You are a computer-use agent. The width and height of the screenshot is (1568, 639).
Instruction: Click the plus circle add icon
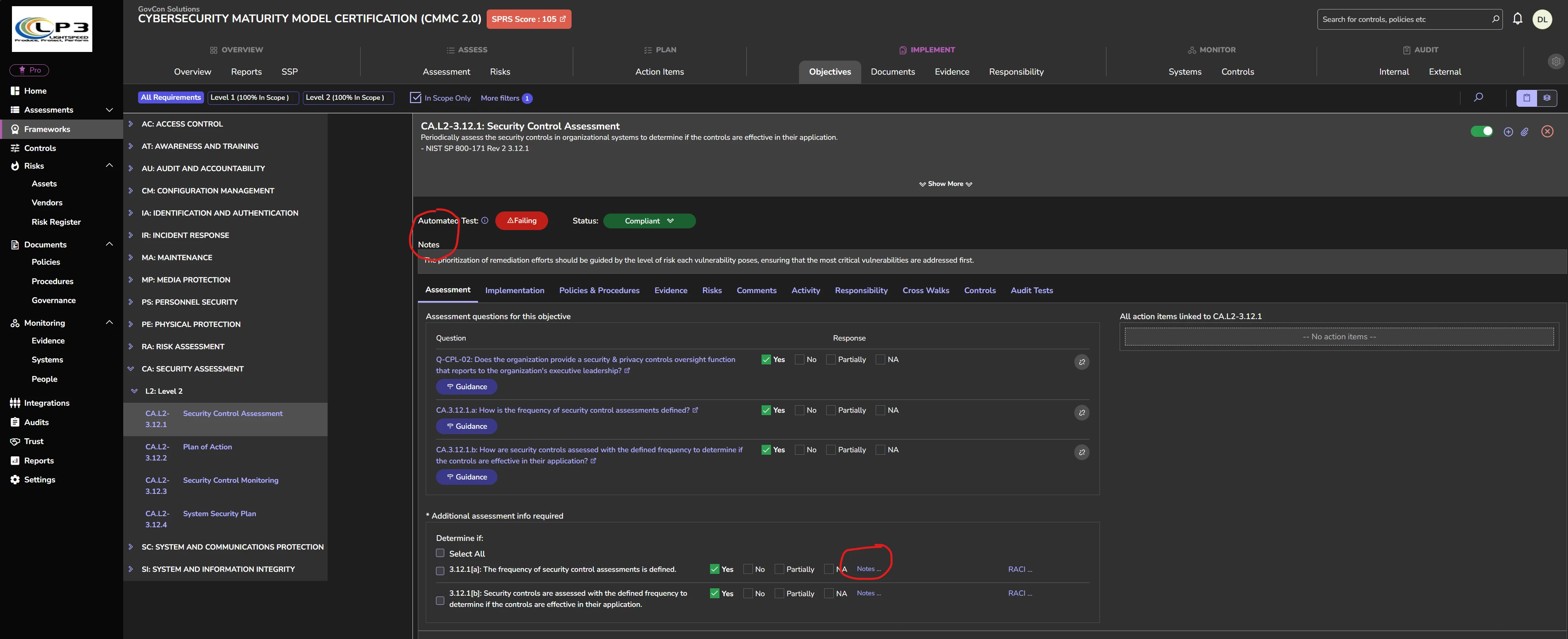(1508, 132)
